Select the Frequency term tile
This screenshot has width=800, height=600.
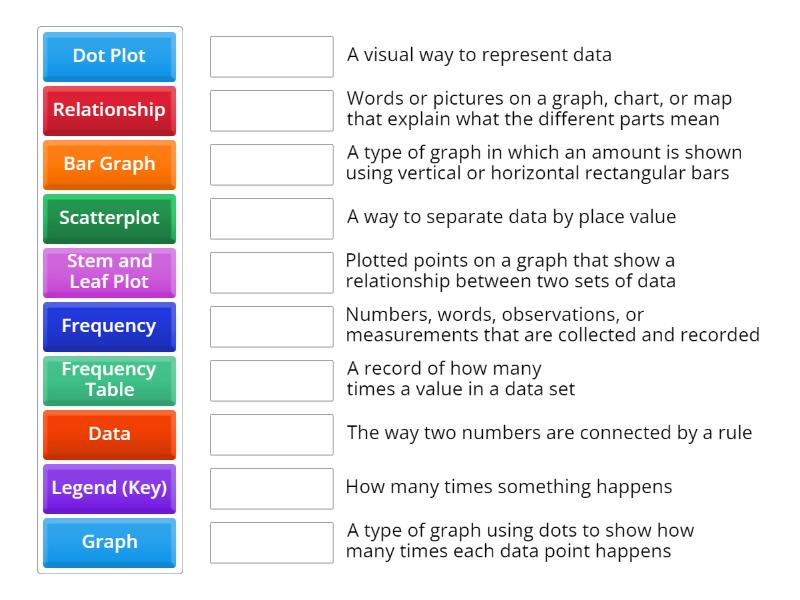click(108, 326)
